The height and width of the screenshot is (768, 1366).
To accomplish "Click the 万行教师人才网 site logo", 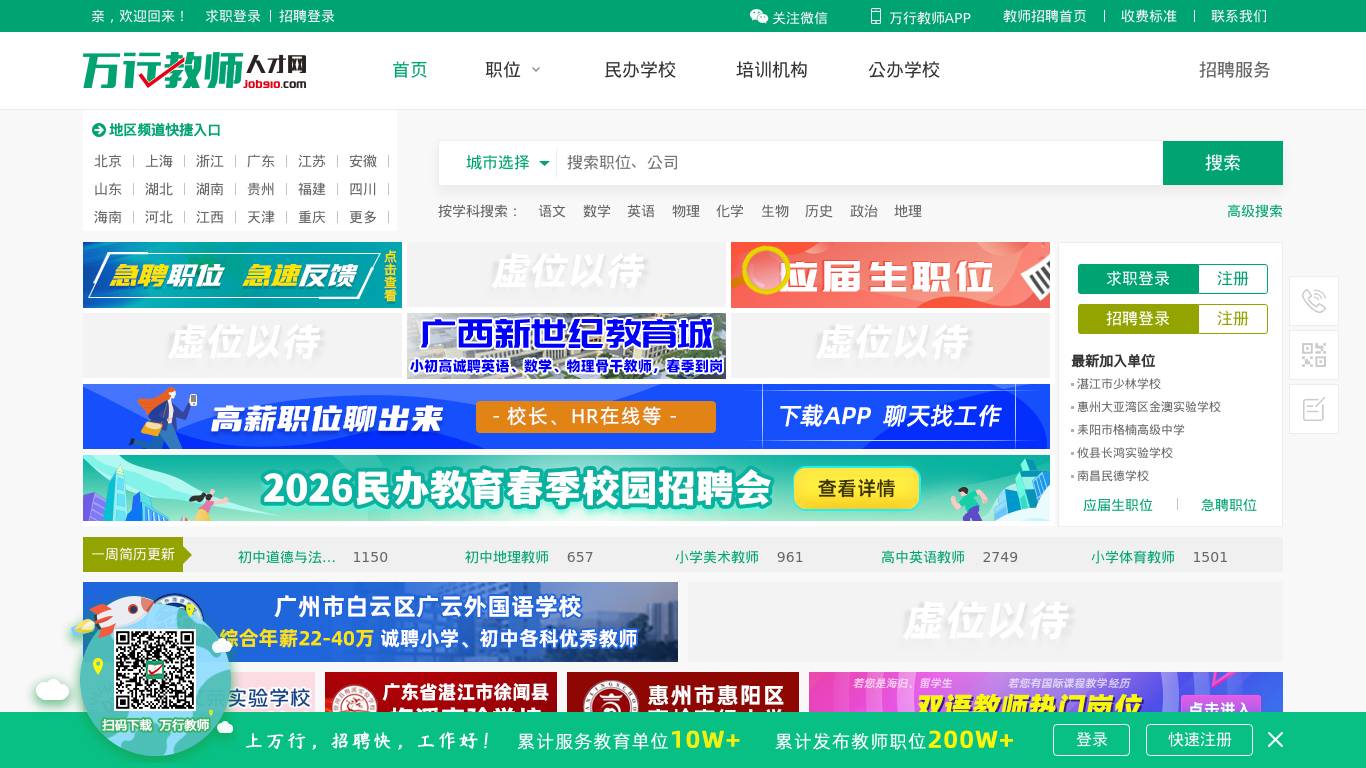I will click(x=194, y=70).
